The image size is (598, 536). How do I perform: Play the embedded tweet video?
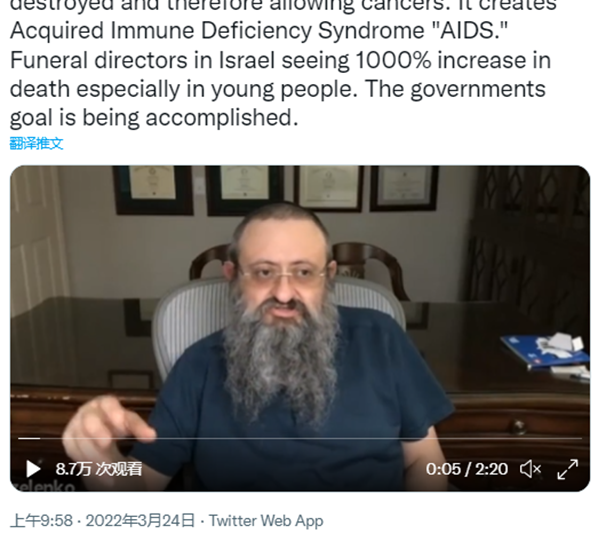point(33,468)
